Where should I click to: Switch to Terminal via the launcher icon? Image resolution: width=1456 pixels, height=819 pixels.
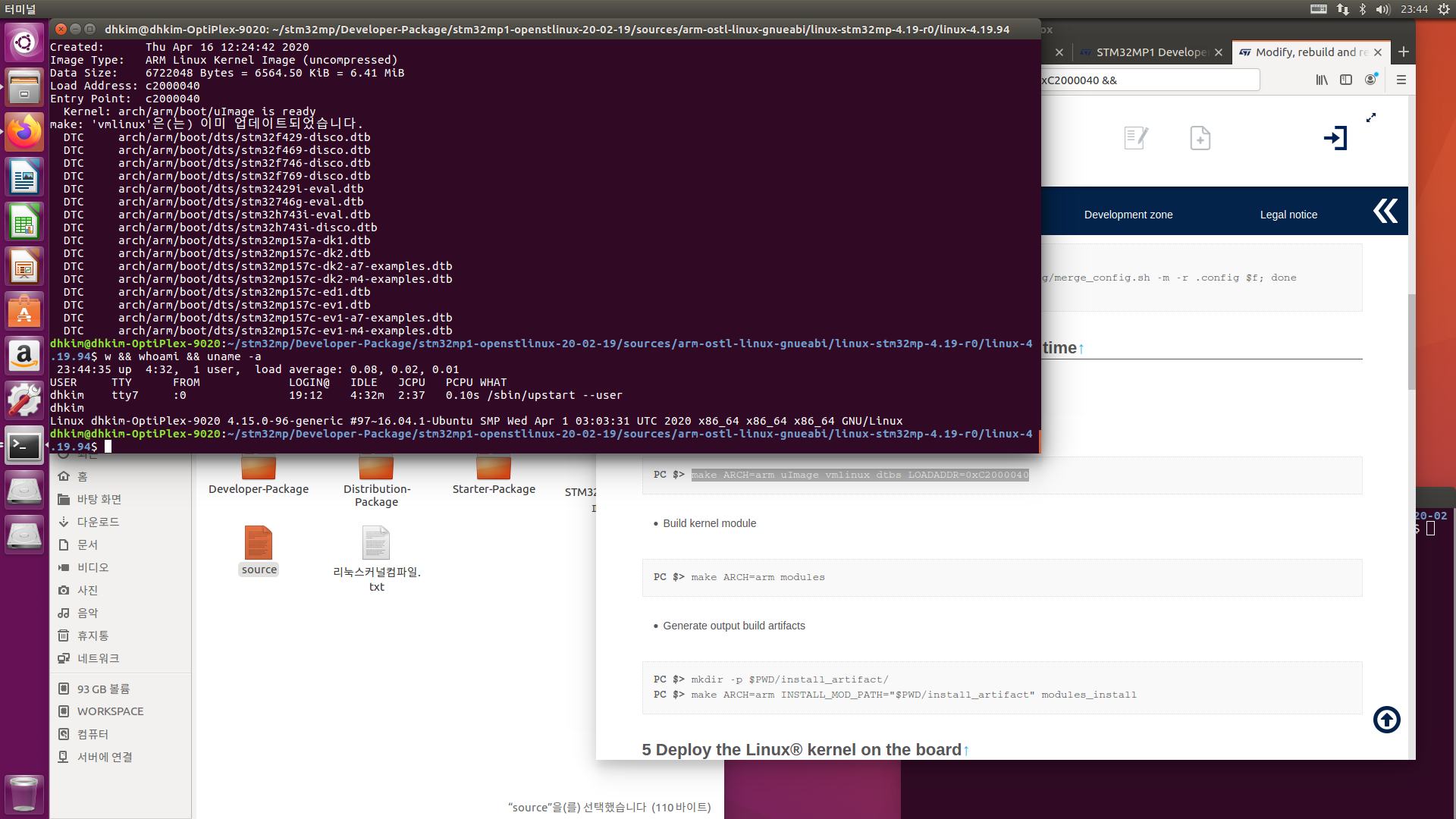24,446
